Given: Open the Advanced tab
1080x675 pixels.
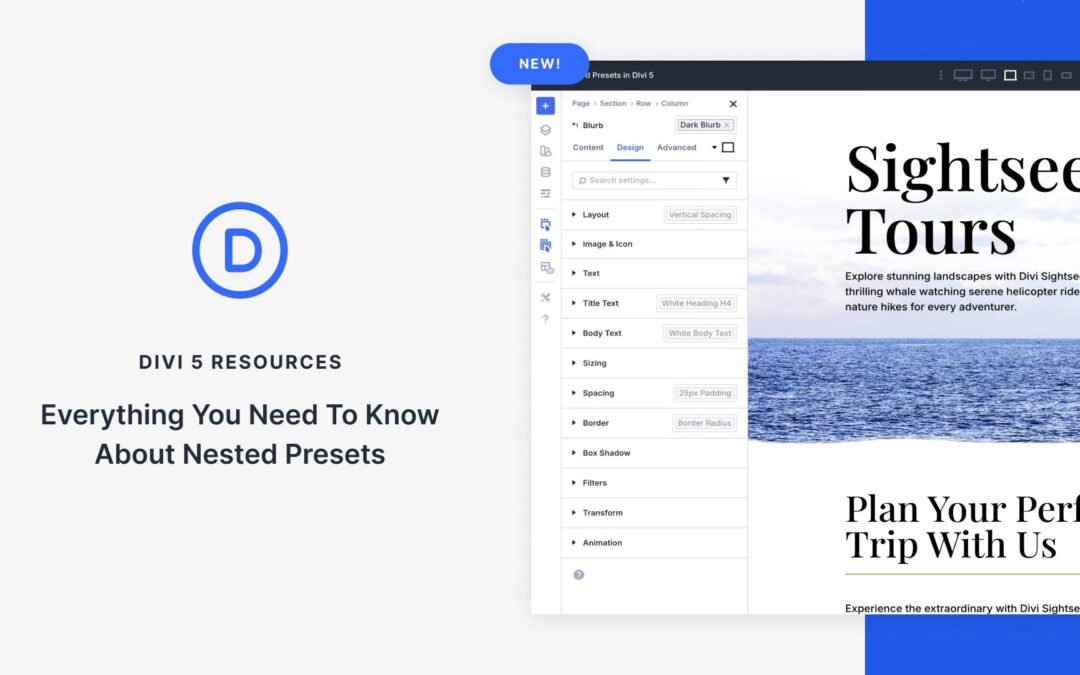Looking at the screenshot, I should tap(676, 148).
